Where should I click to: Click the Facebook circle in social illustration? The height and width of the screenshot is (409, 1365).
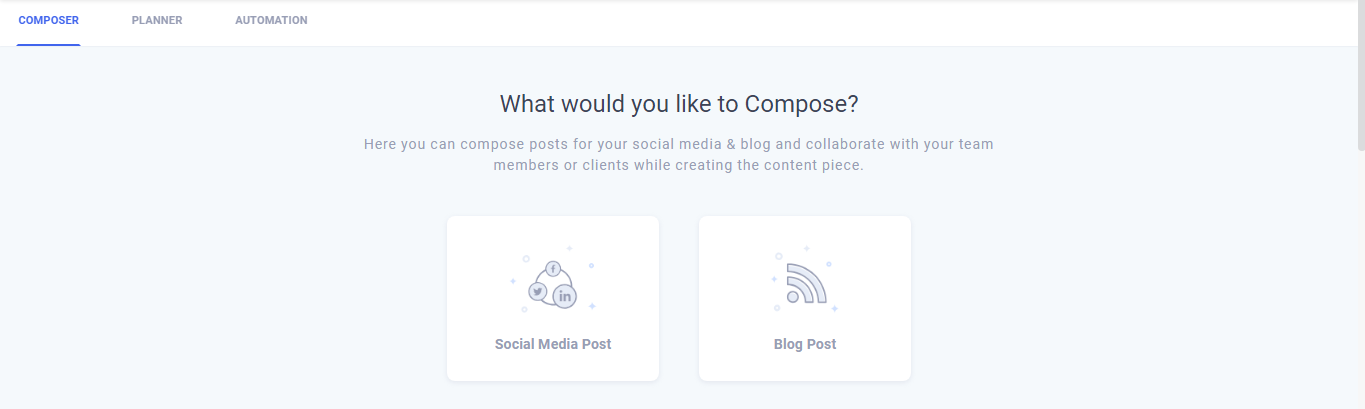[x=553, y=268]
